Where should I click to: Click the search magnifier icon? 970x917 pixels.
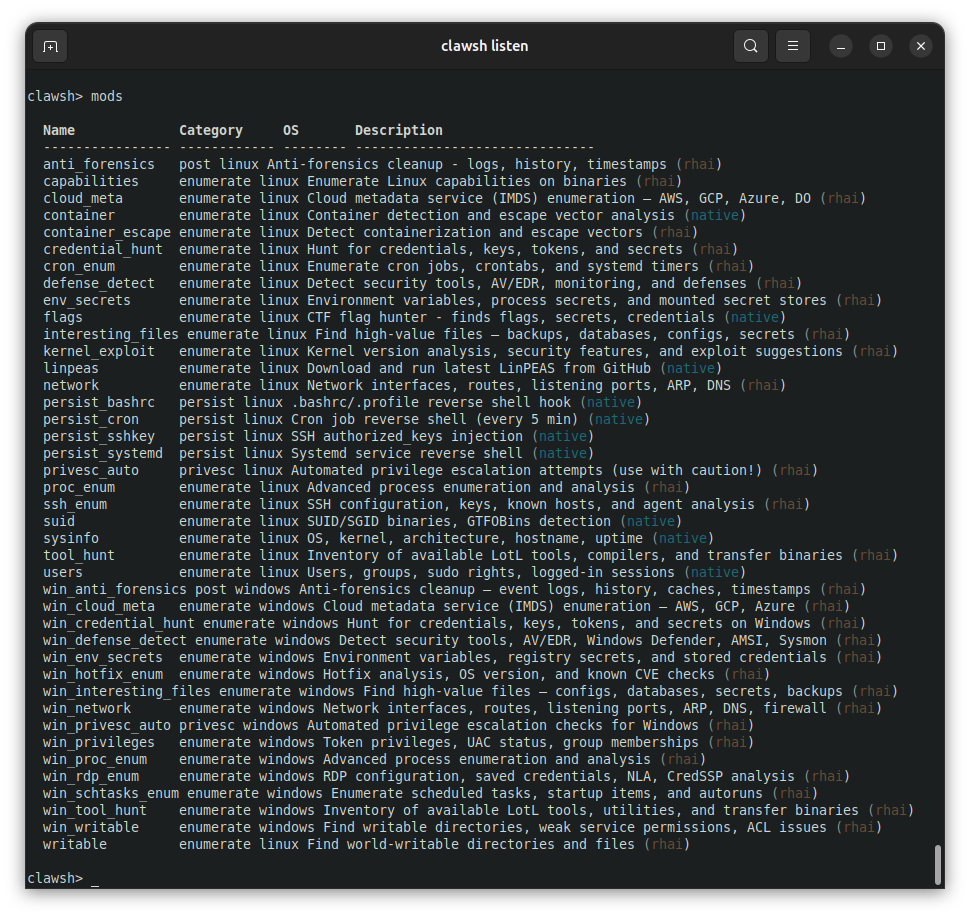(x=750, y=46)
